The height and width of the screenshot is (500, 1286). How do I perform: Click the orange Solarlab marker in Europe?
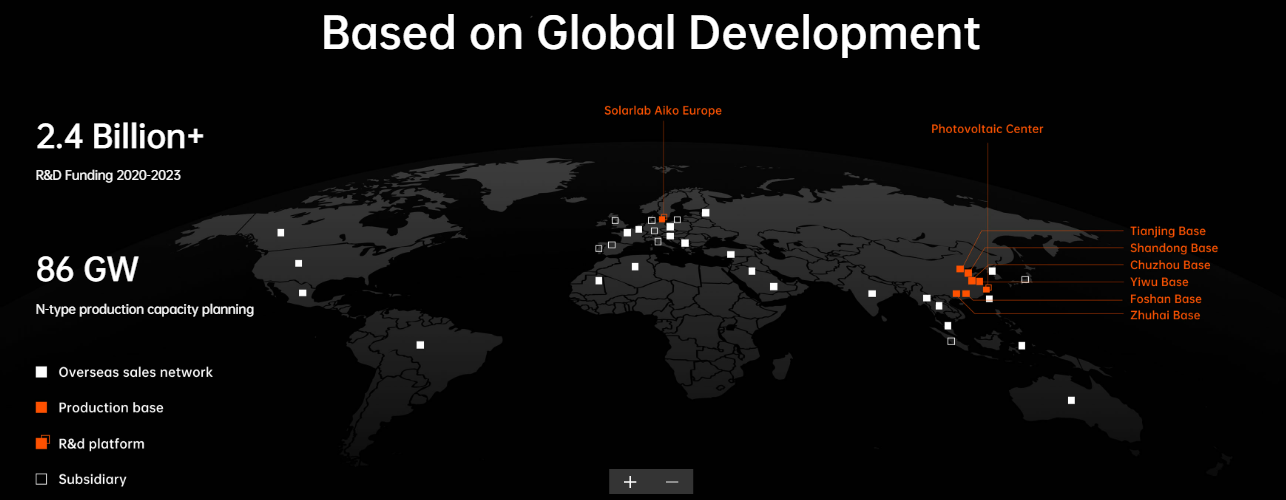662,219
